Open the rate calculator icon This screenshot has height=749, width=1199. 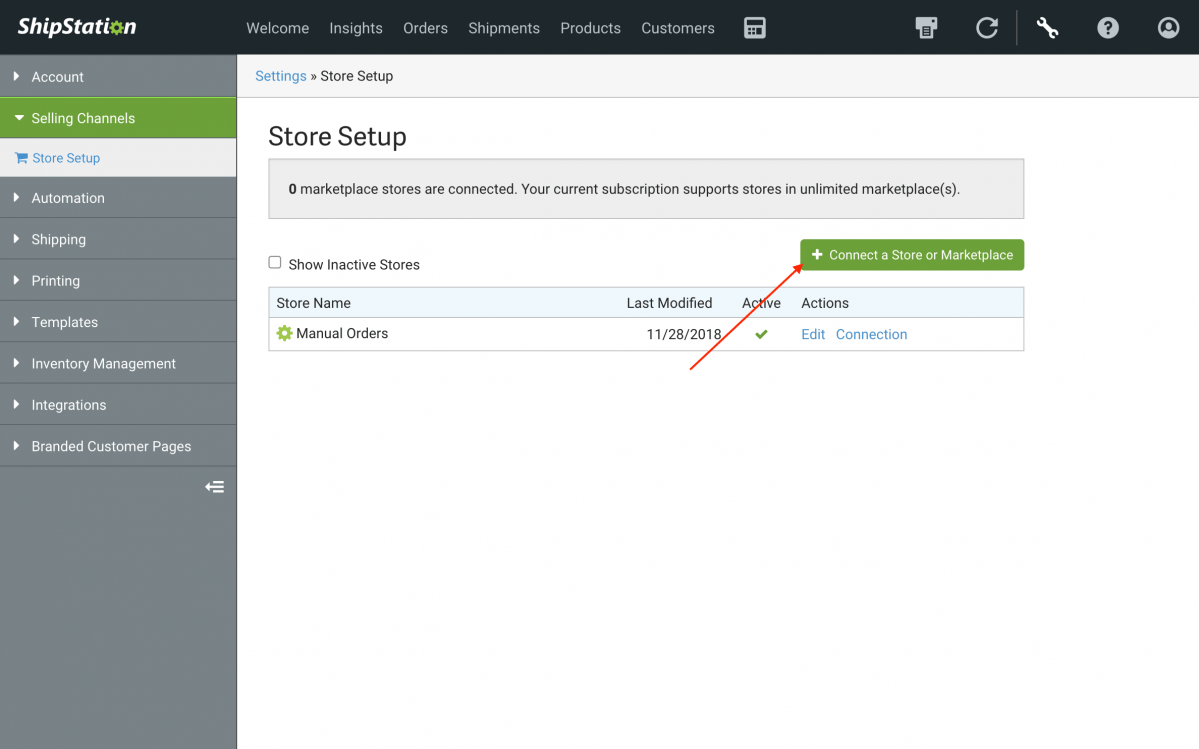(754, 28)
